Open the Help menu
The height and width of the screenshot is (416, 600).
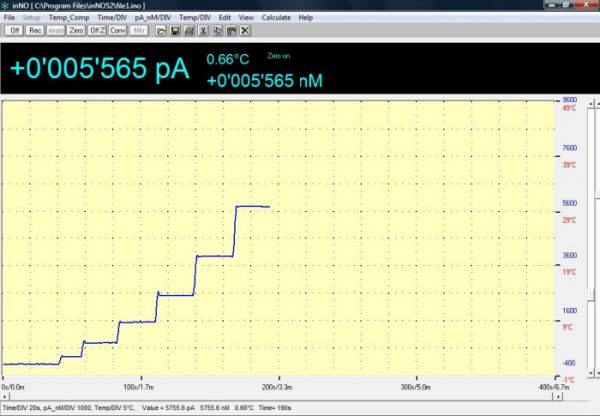tap(306, 18)
